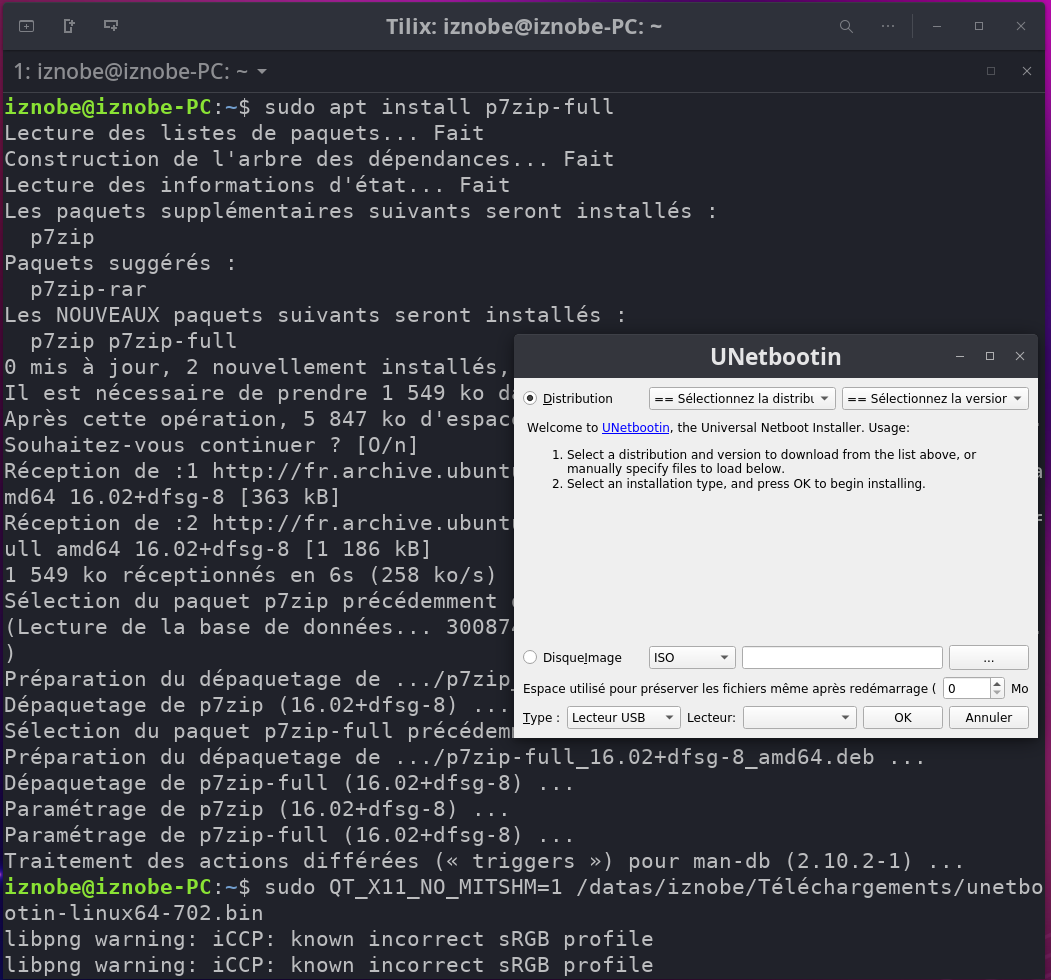Close the Tilix window
Screen dimensions: 1051x980
(1021, 26)
